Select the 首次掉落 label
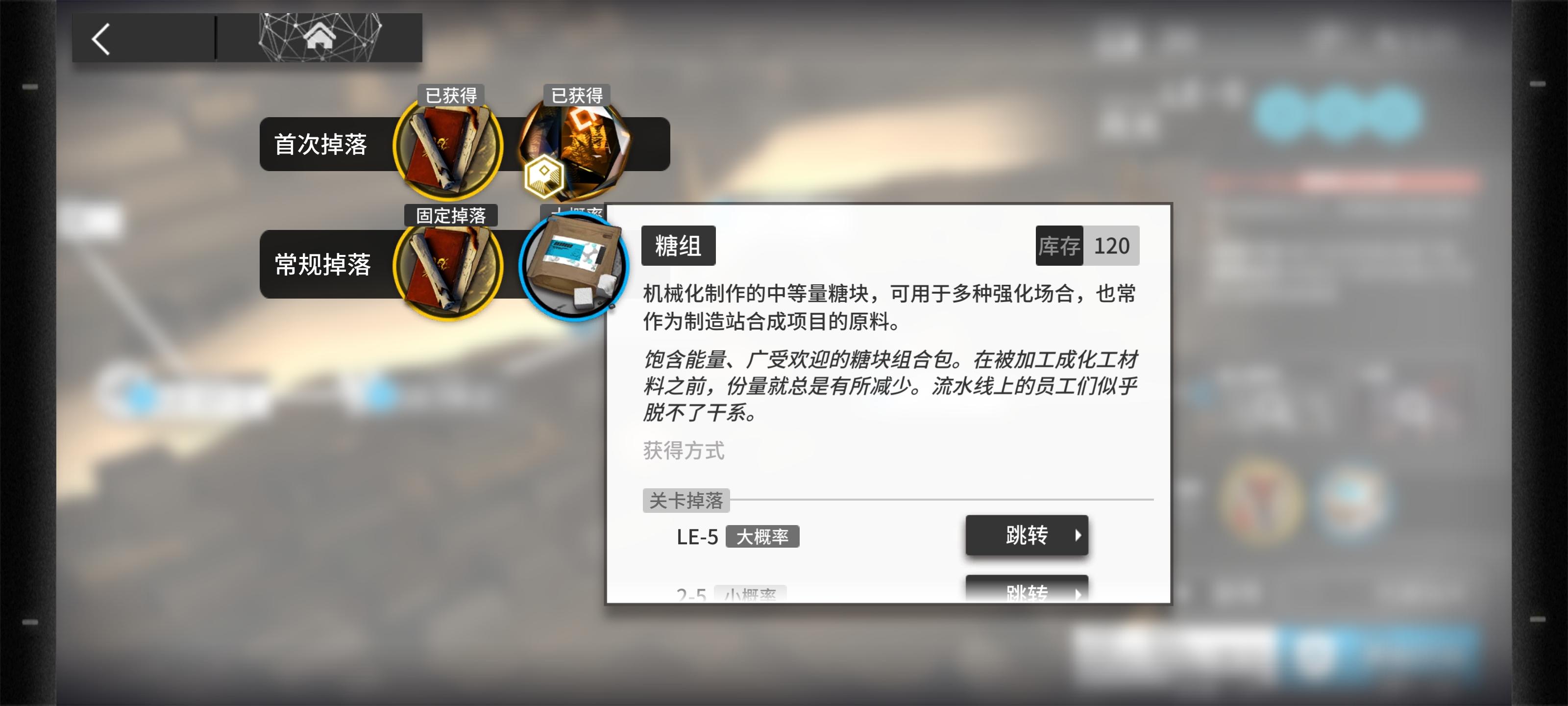Screen dimensions: 1568x706 (321, 144)
